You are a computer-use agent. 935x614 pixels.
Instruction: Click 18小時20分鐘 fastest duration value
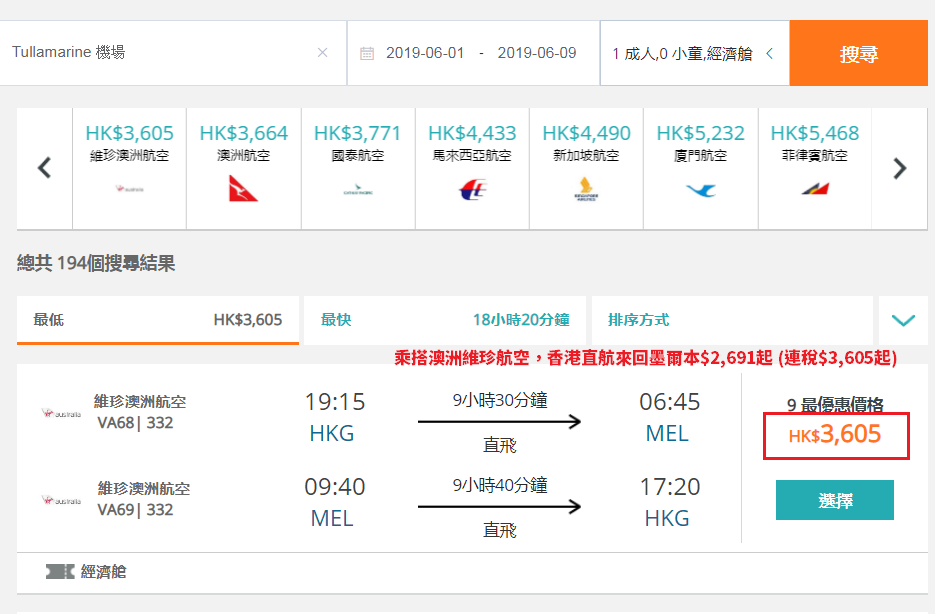(x=521, y=320)
